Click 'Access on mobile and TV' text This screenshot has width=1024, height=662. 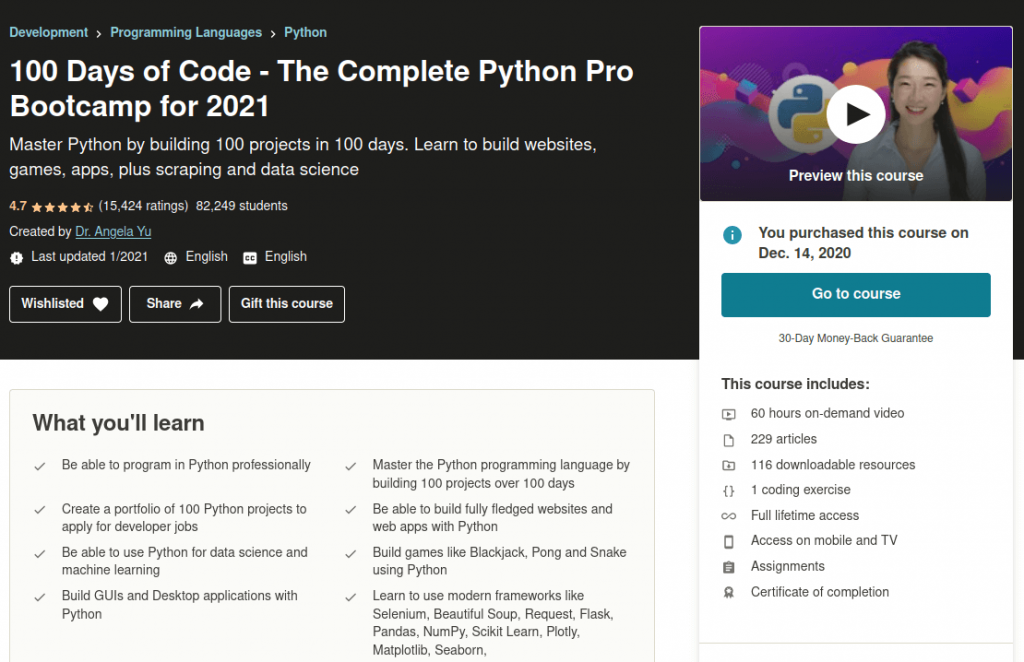(x=824, y=541)
